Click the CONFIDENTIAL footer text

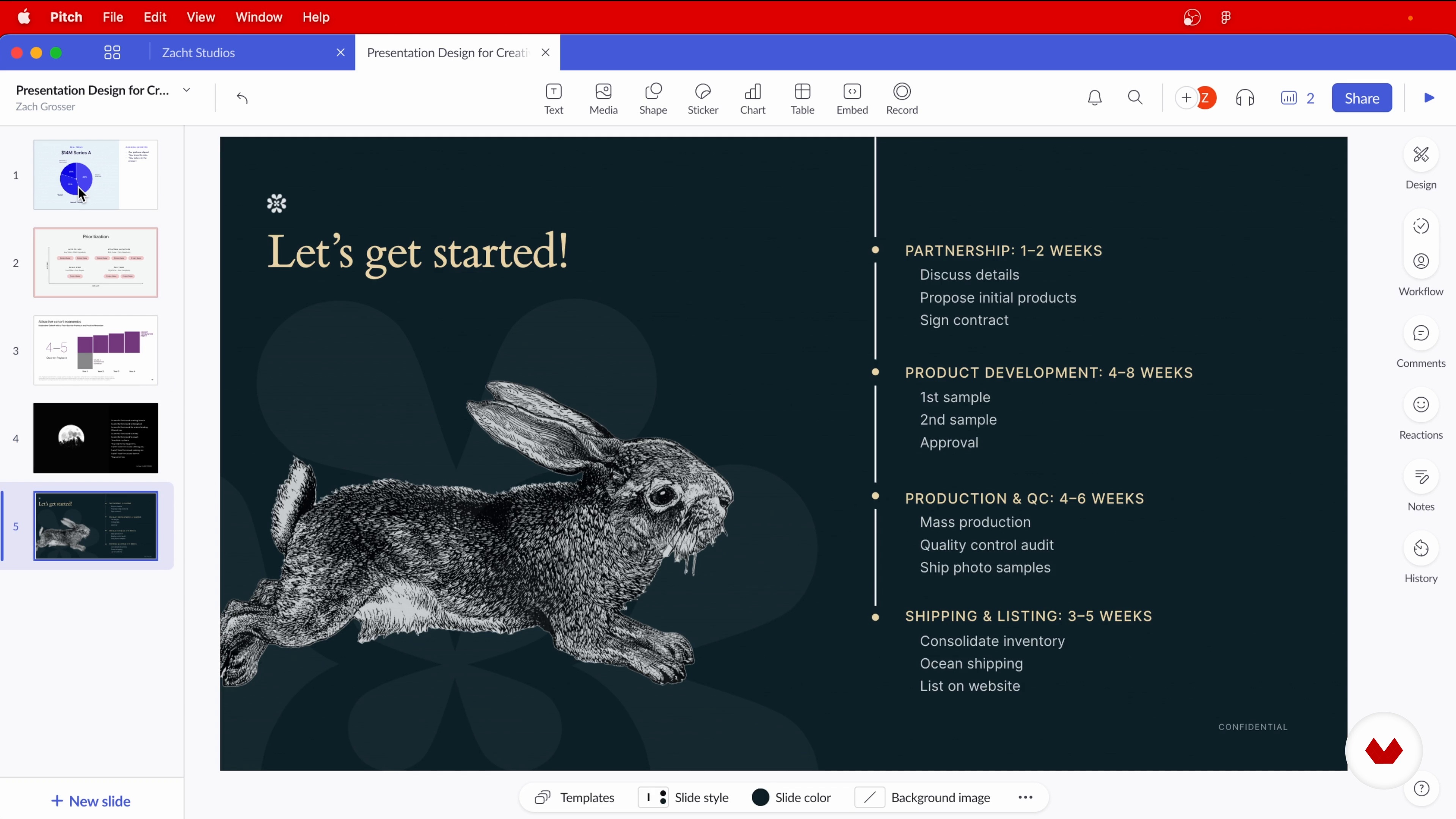click(1252, 727)
